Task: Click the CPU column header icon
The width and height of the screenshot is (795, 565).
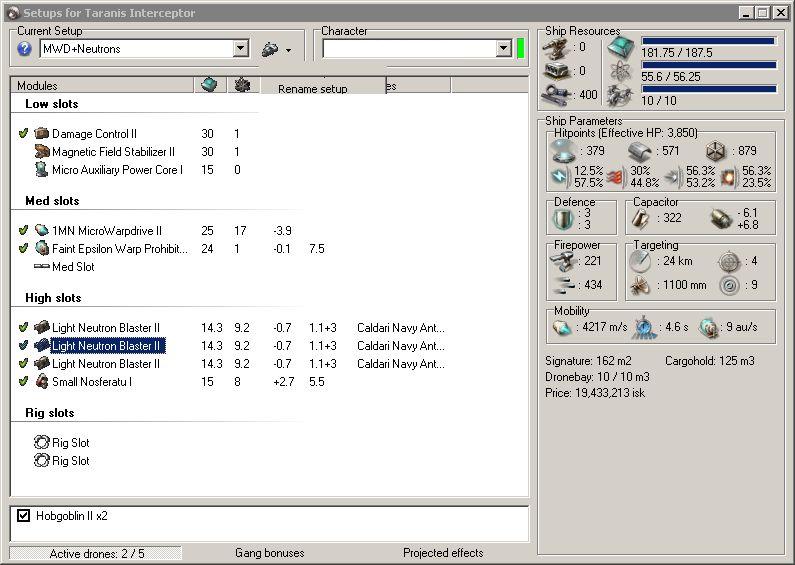Action: (x=209, y=85)
